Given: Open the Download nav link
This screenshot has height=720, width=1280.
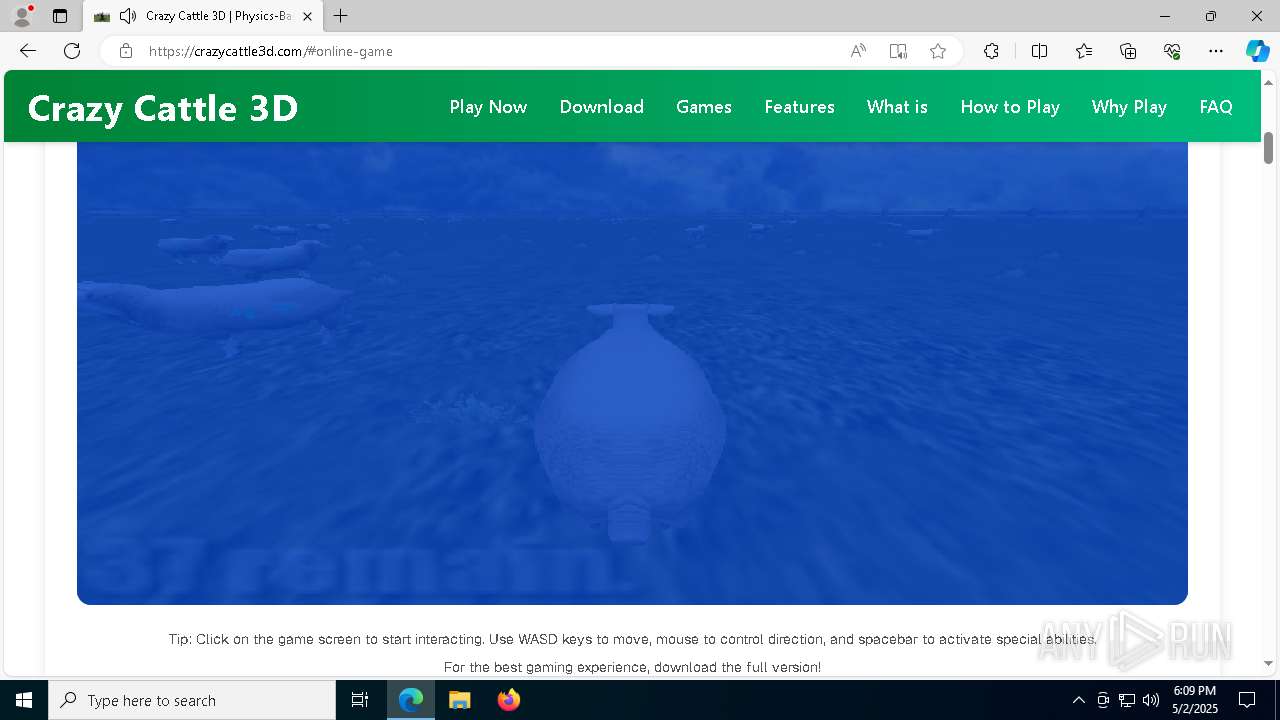Looking at the screenshot, I should coord(602,107).
